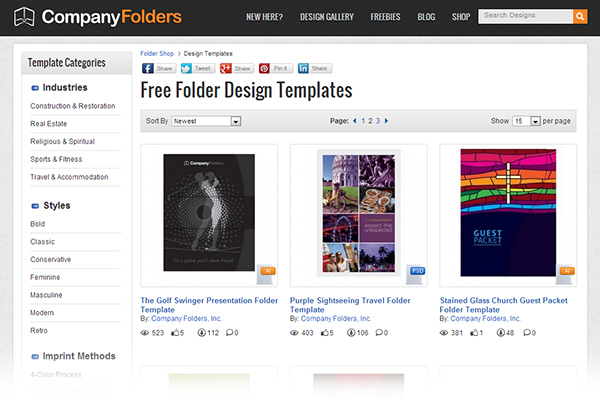
Task: Select the Retro style filter
Action: [39, 330]
